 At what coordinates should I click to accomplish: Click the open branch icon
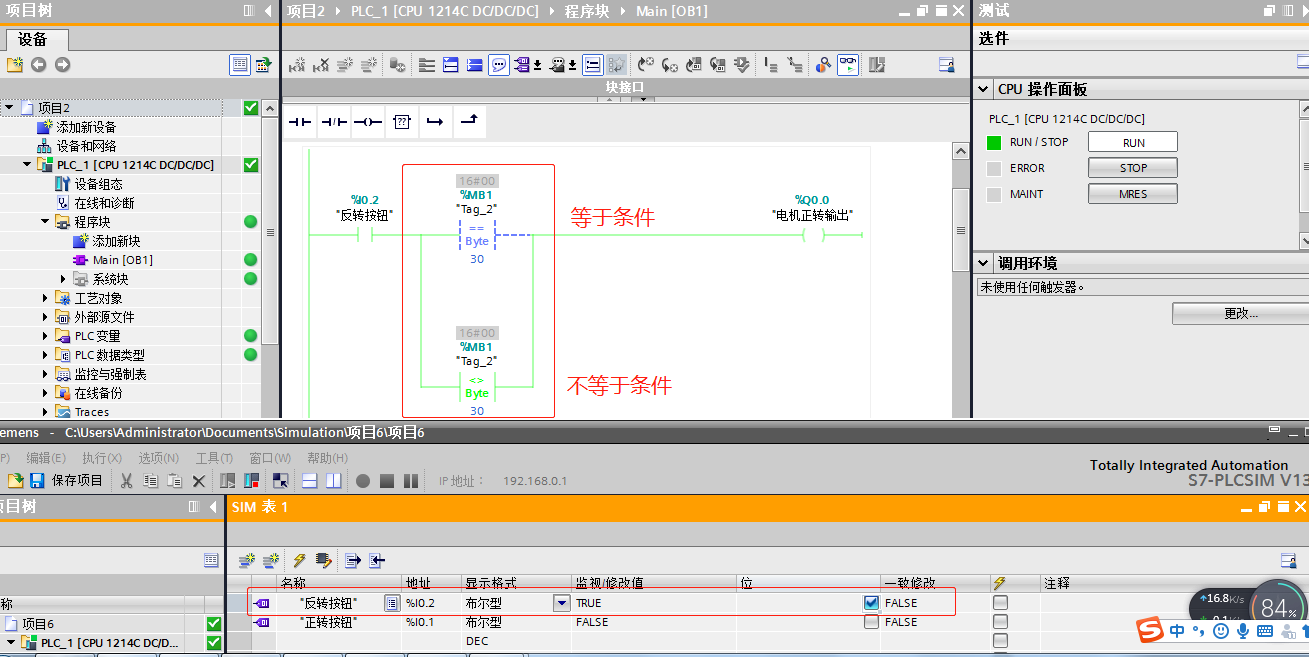(x=434, y=122)
